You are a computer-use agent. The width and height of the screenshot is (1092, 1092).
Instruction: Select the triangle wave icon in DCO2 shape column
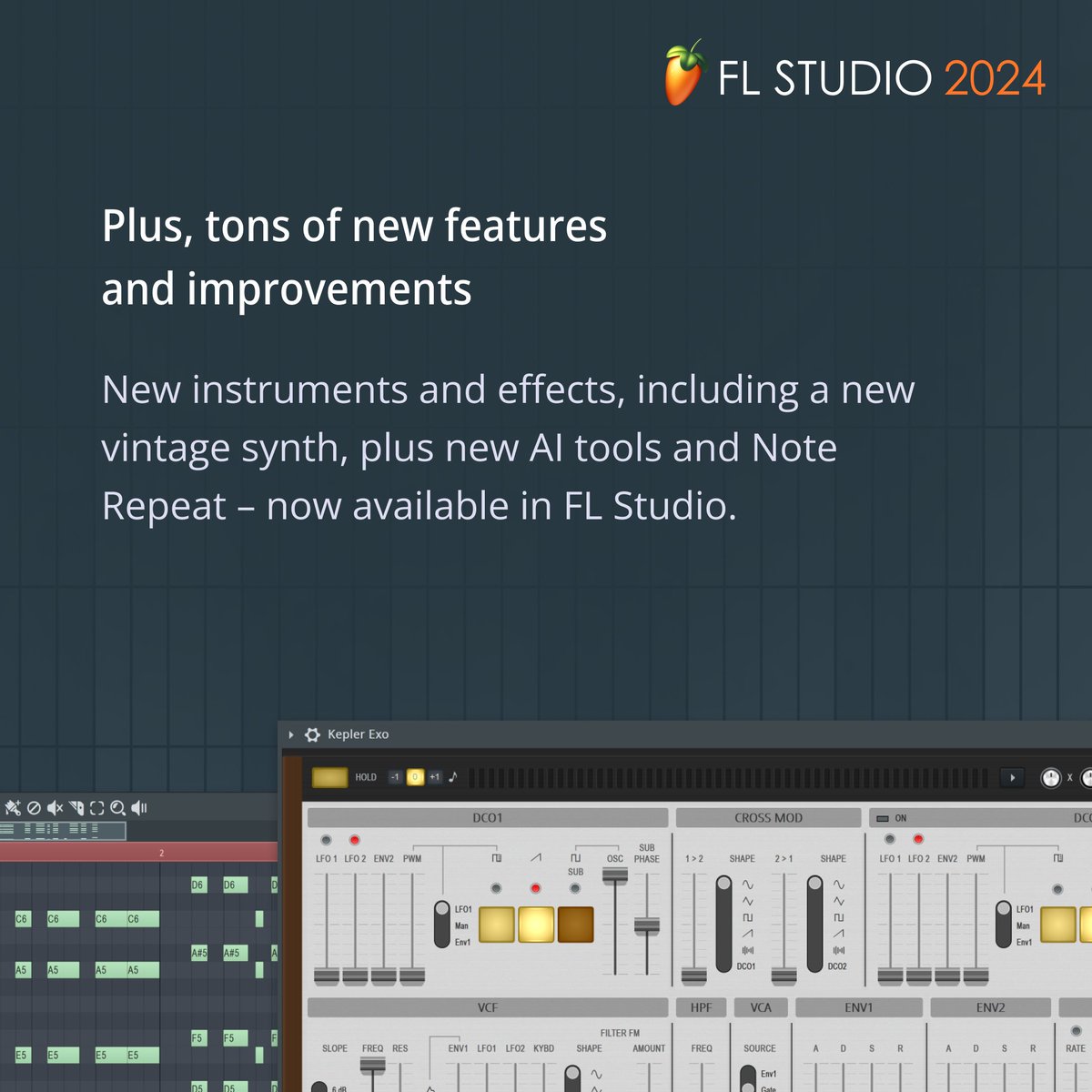point(838,901)
